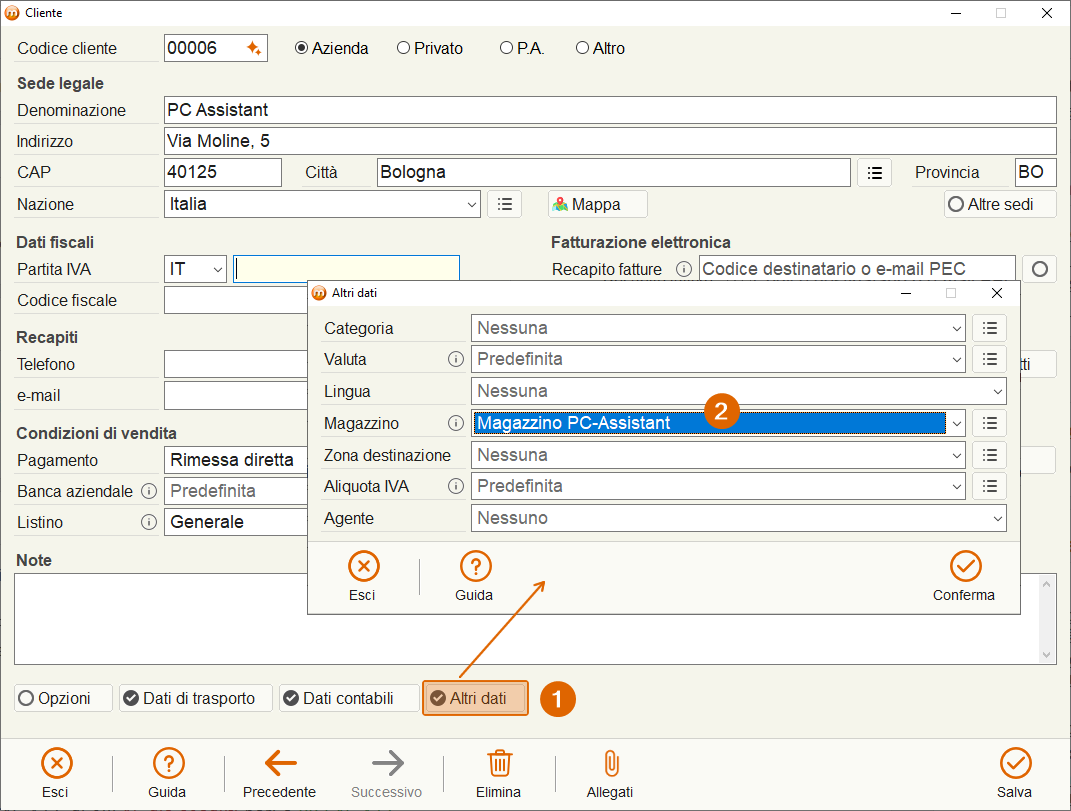Screen dimensions: 1071x811
Task: Click into the Telefono field
Action: [236, 364]
